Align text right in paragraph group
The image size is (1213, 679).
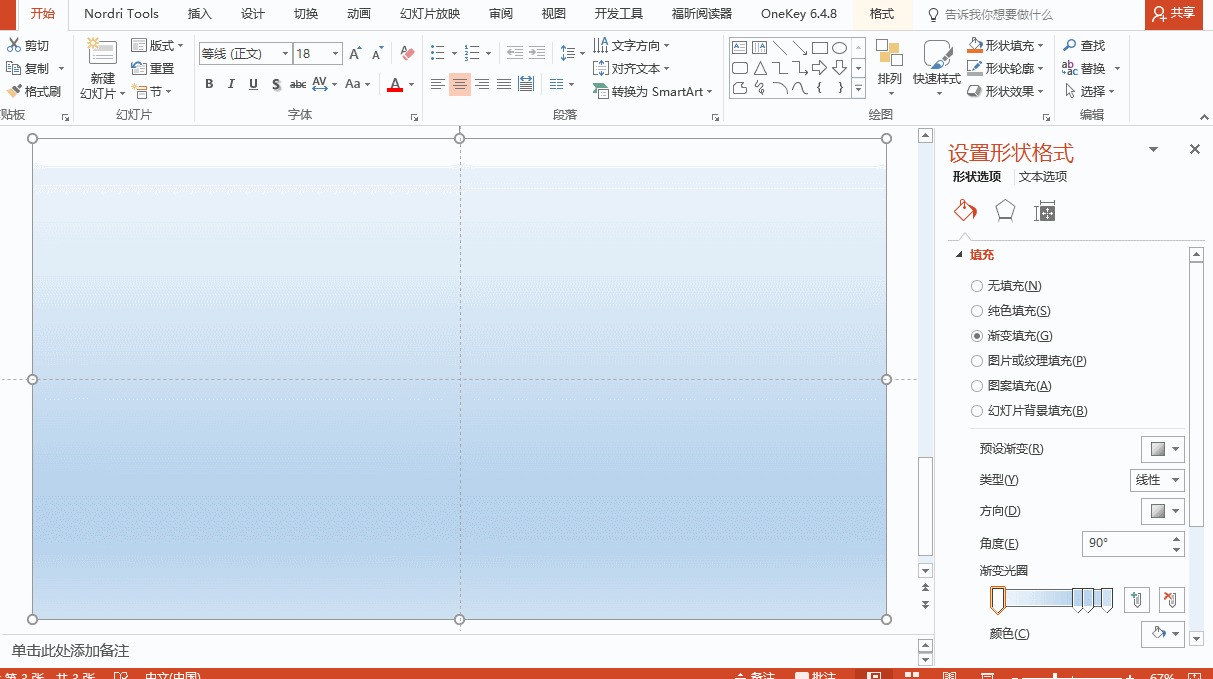(482, 84)
